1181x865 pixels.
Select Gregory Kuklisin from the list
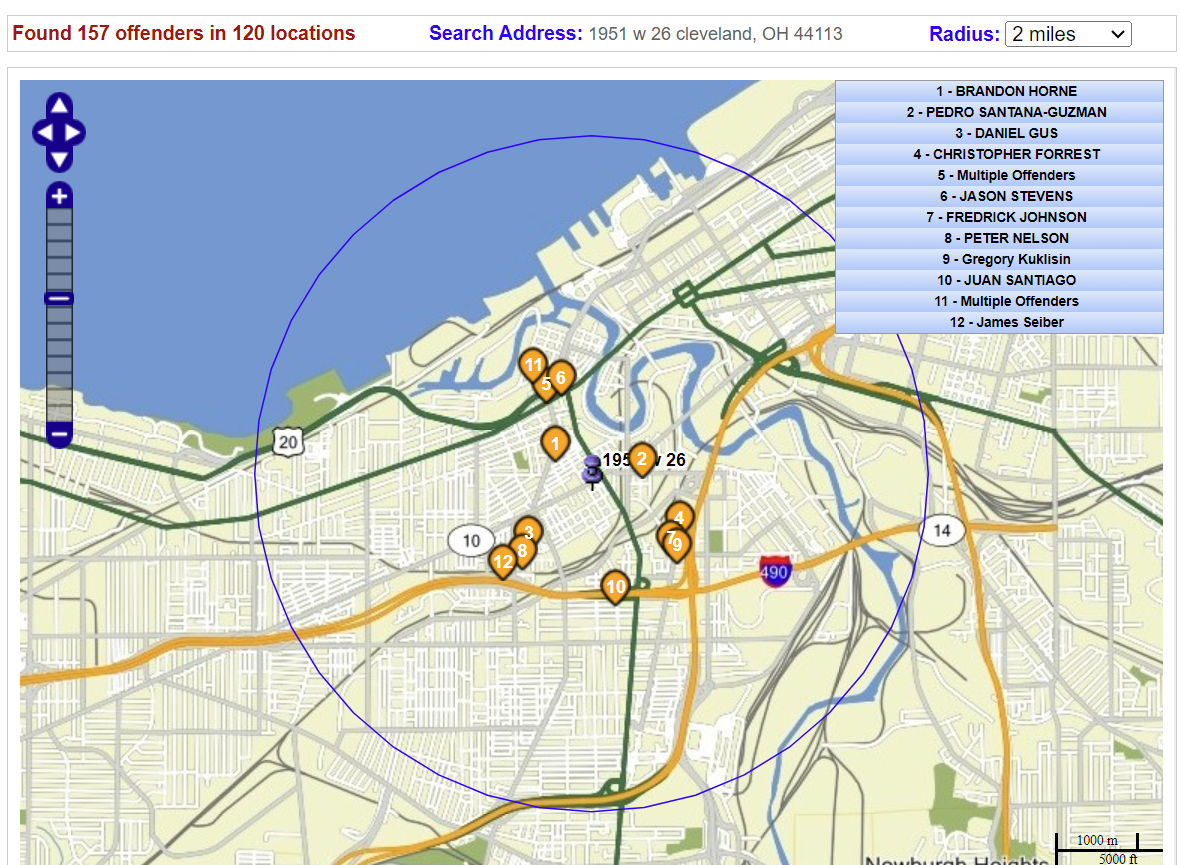click(x=999, y=259)
